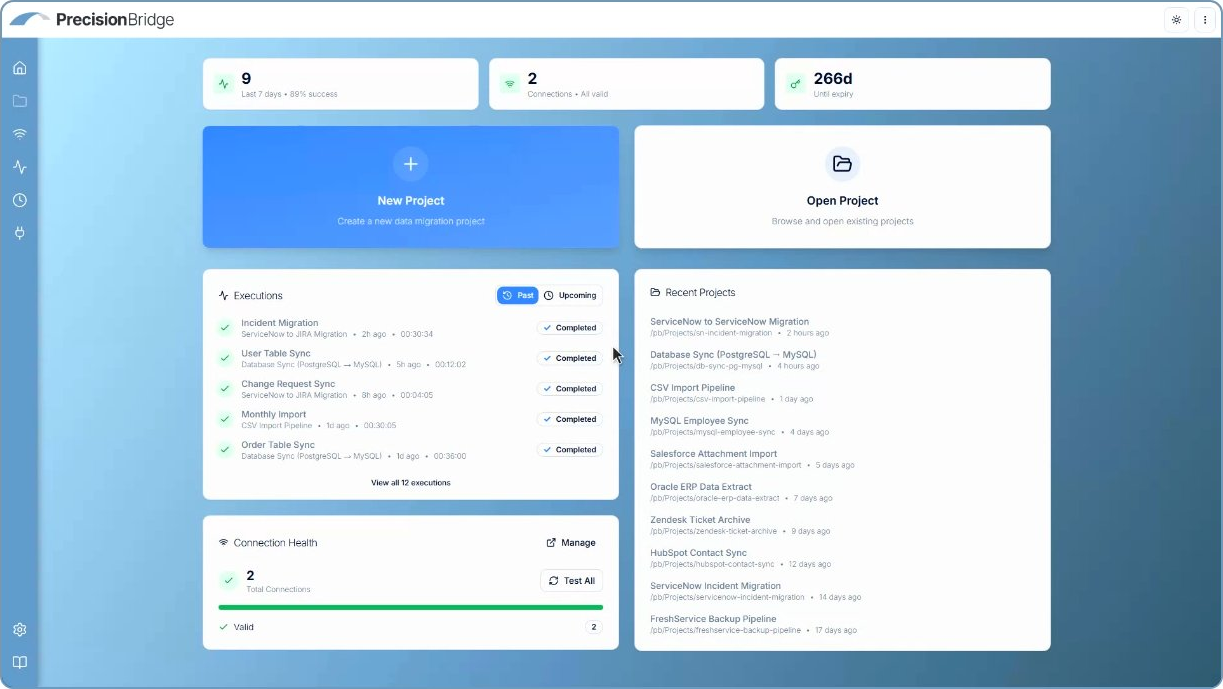This screenshot has height=689, width=1223.
Task: Open Zendesk Ticket Archive project
Action: [x=842, y=525]
